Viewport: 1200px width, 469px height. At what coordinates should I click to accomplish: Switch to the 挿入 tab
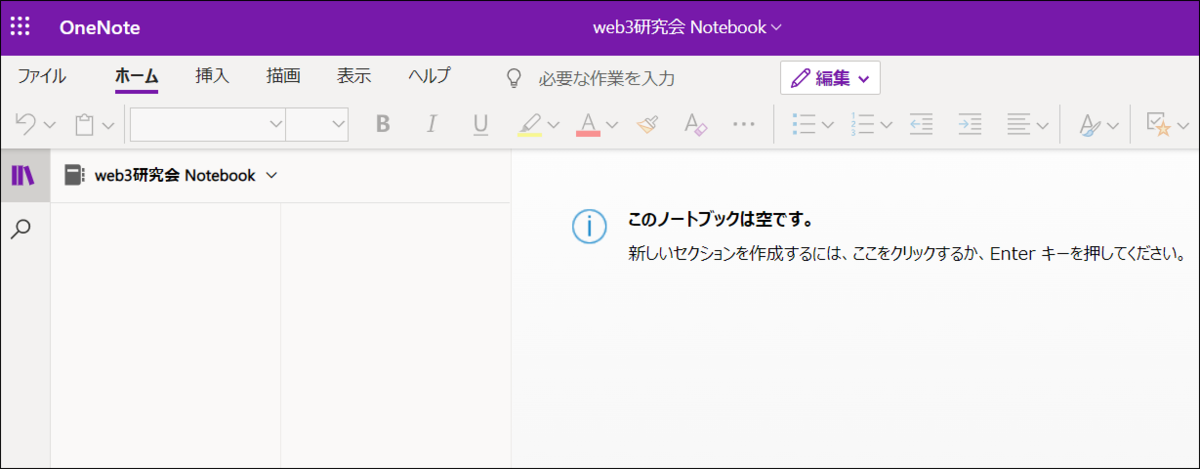(x=212, y=76)
